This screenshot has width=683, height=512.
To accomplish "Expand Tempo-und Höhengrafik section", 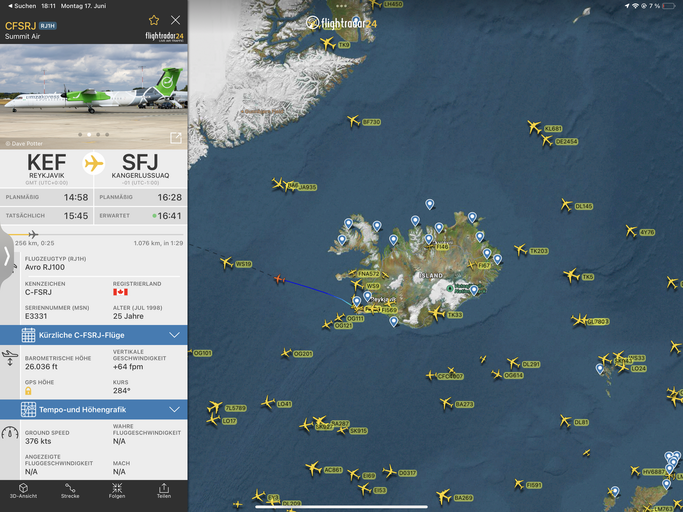I will coord(94,410).
